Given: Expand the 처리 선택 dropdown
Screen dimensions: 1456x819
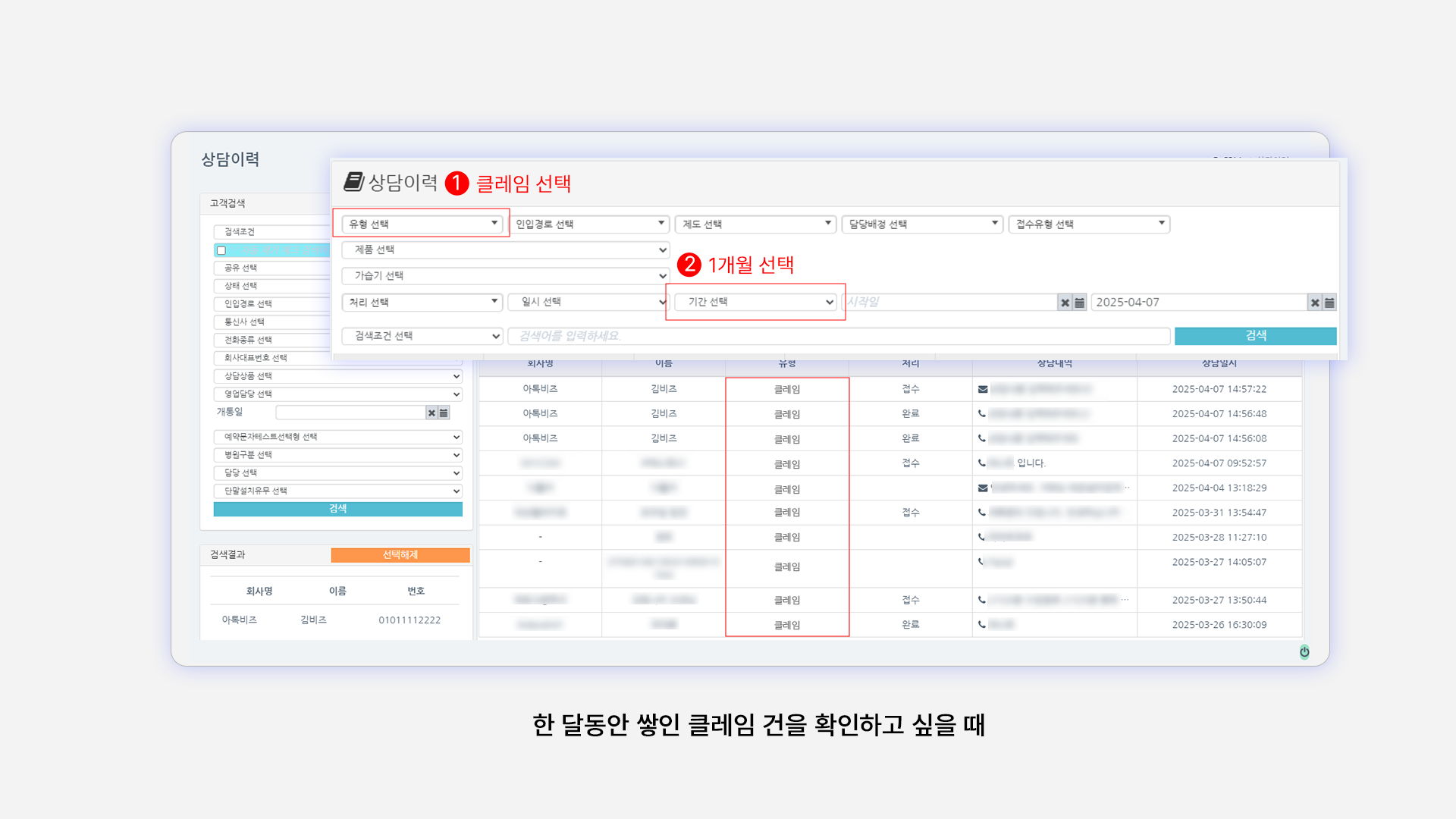Looking at the screenshot, I should point(422,302).
